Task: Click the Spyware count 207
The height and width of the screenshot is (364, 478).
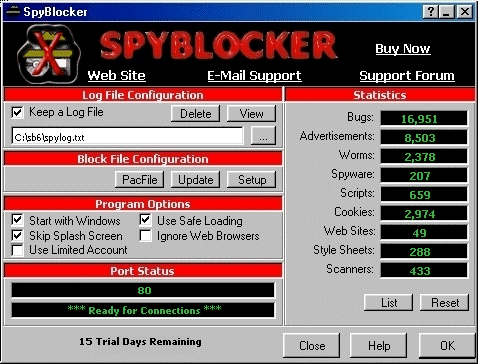Action: click(424, 176)
